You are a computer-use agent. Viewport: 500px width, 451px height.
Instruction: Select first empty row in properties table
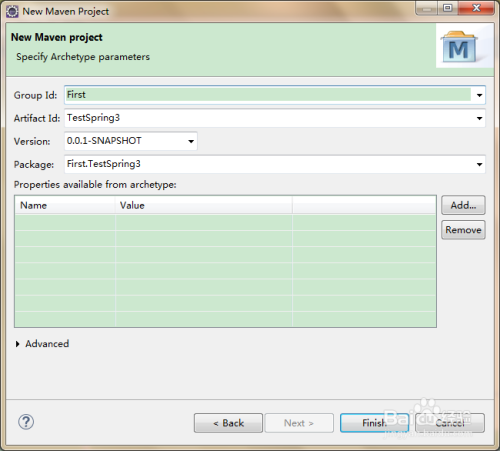point(226,222)
